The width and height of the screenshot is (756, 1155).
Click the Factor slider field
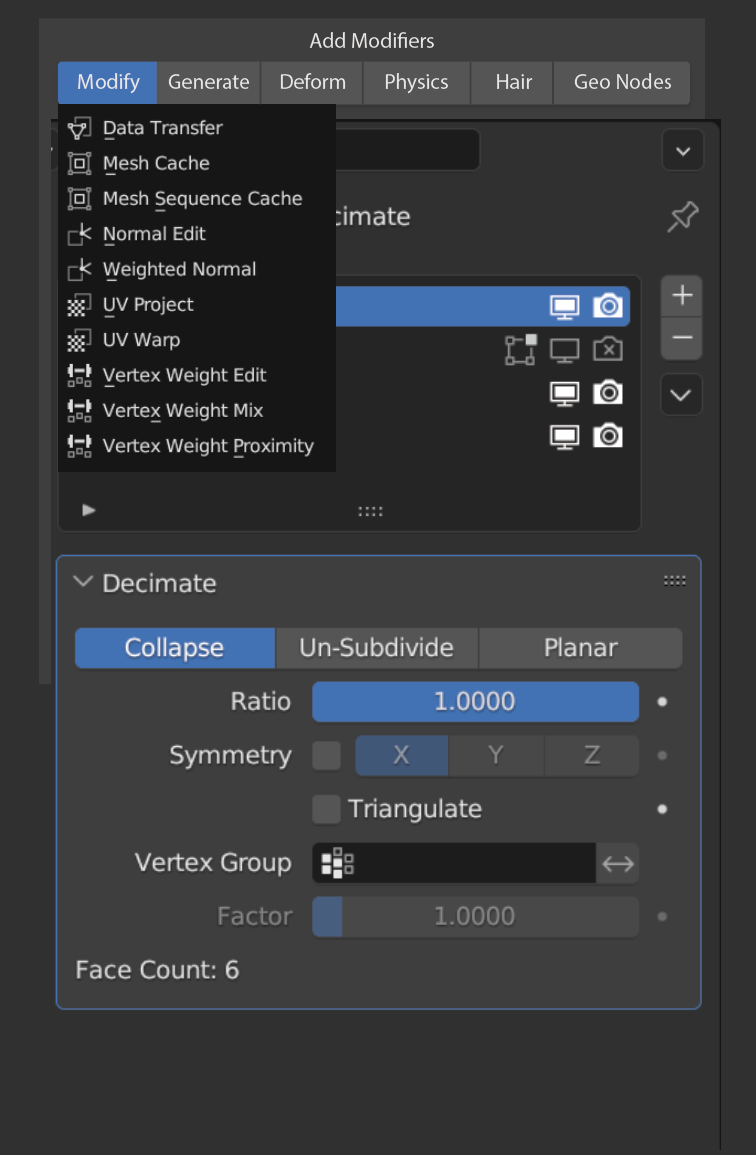[x=475, y=916]
